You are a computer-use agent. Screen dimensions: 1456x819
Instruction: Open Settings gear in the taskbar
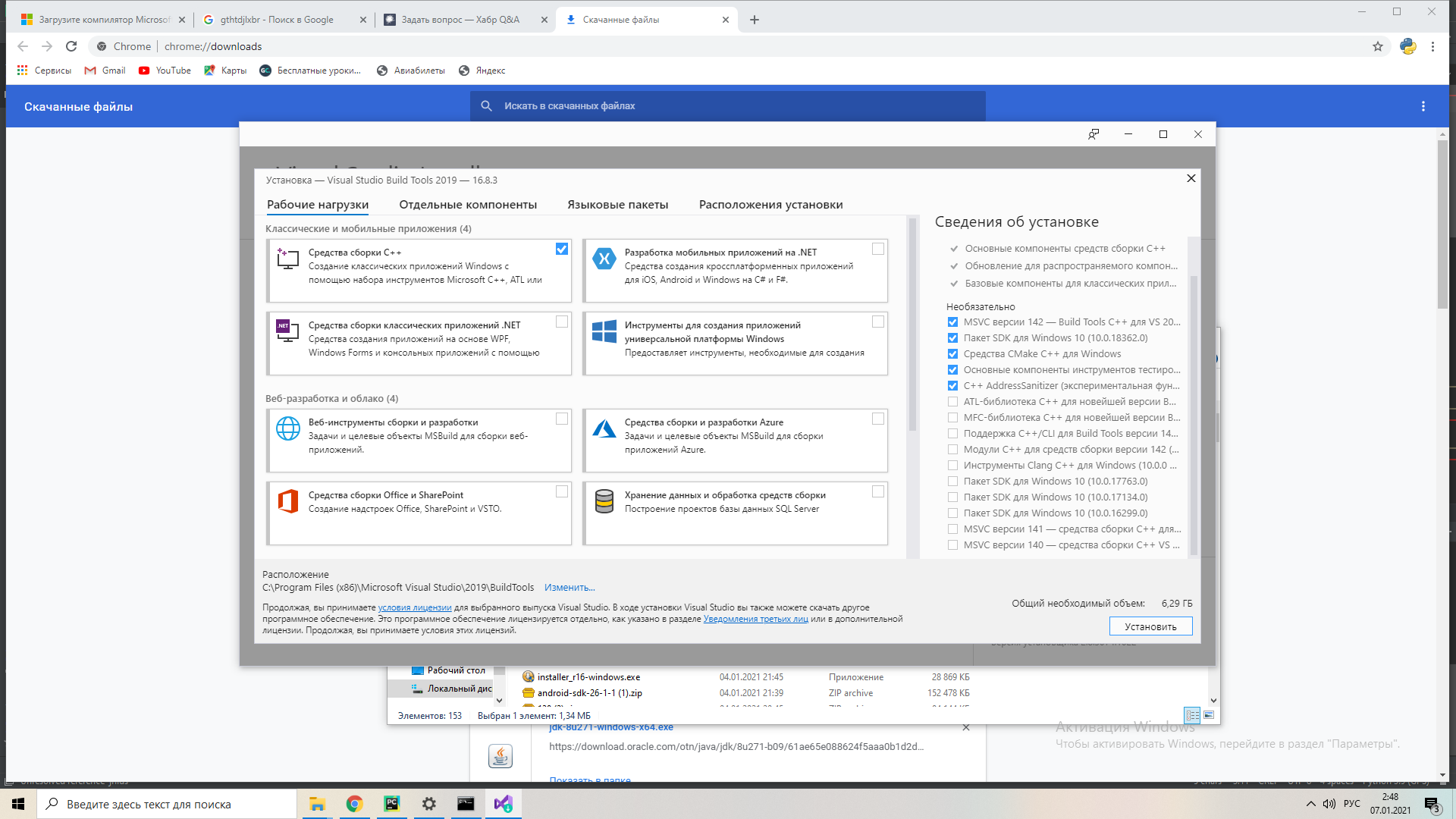428,804
